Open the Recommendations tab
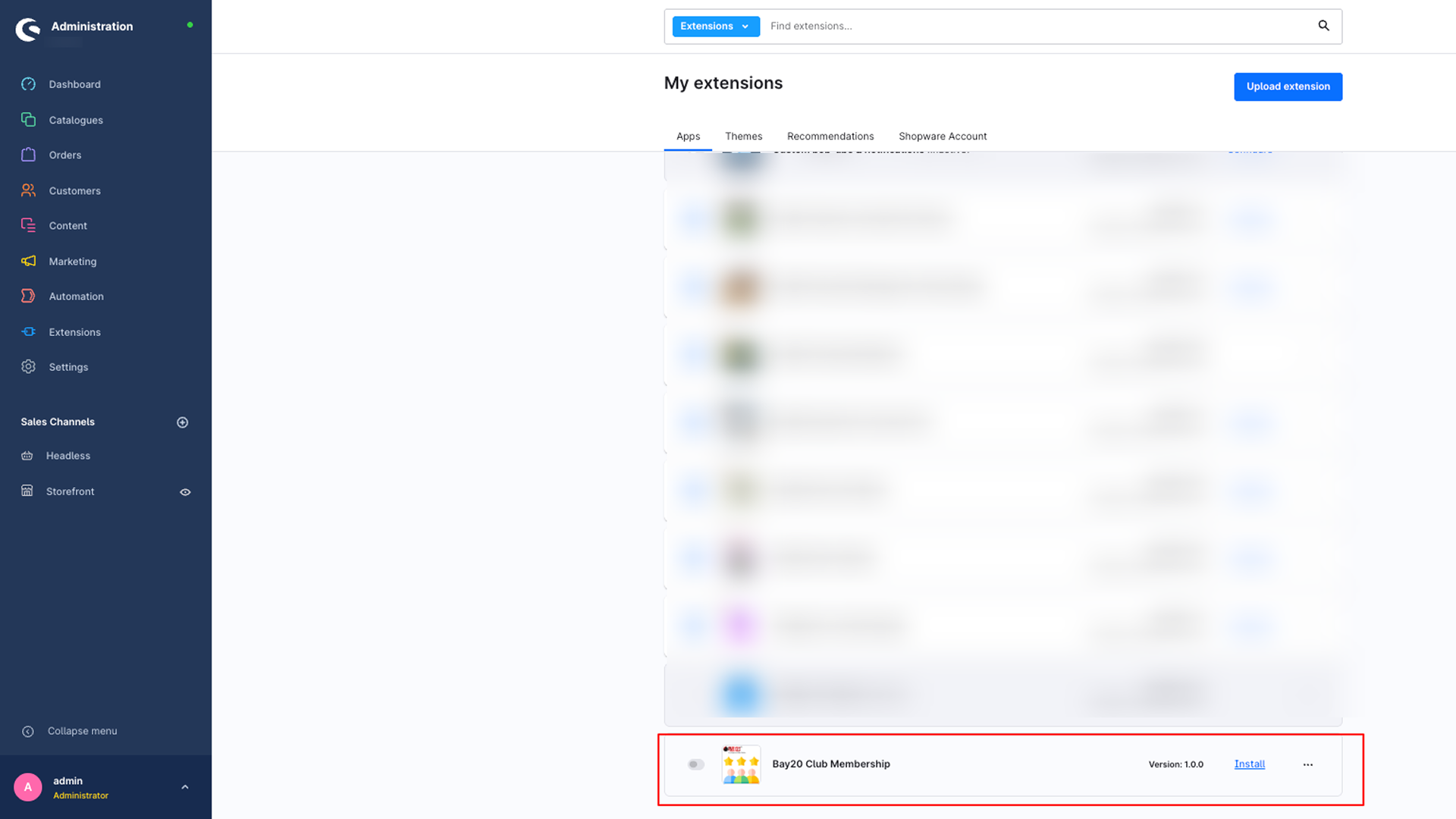The height and width of the screenshot is (819, 1456). 830,136
